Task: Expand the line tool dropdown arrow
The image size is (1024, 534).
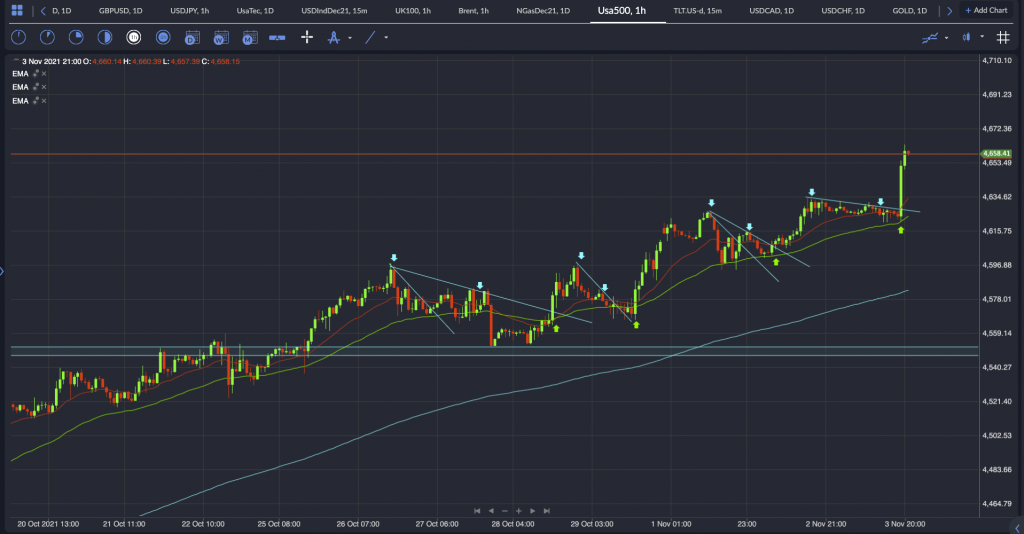Action: point(386,38)
